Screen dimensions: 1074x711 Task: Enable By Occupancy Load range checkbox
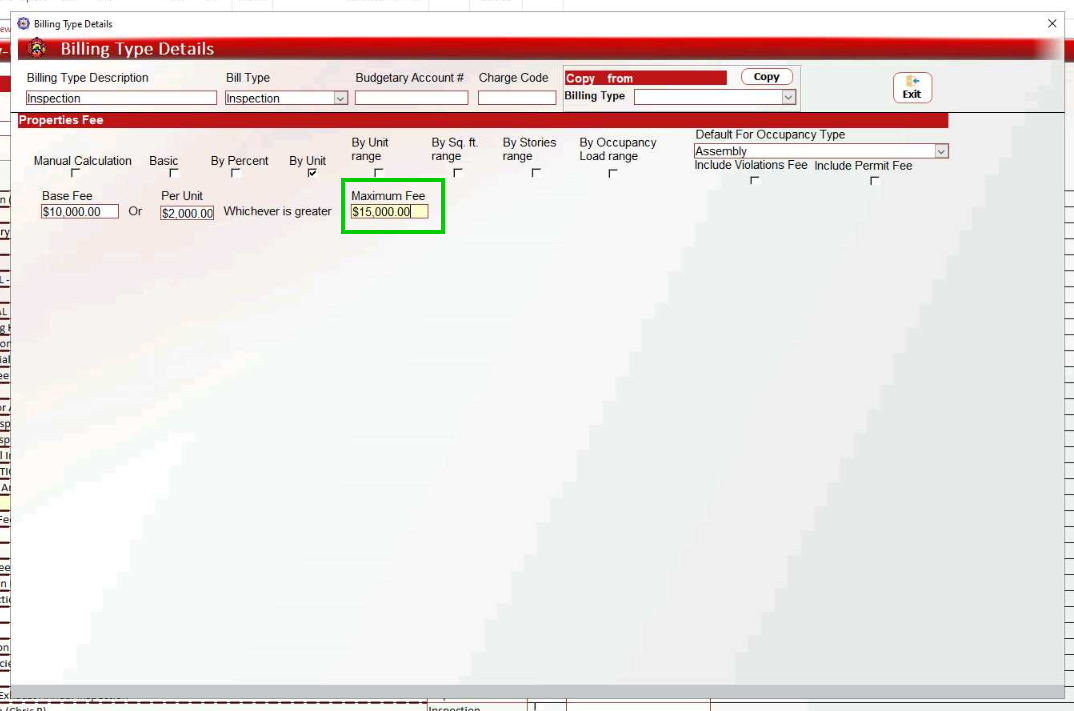[612, 173]
